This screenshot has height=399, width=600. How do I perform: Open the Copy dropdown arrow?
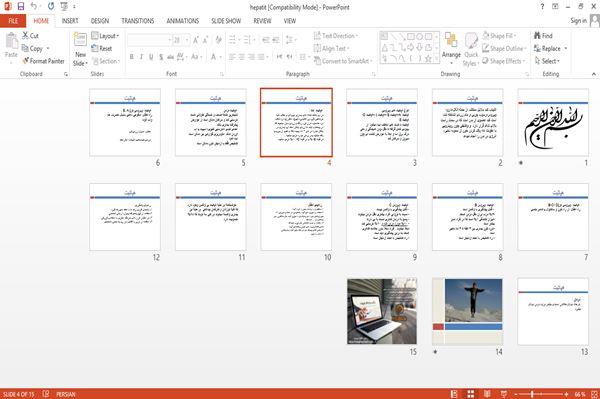point(48,49)
